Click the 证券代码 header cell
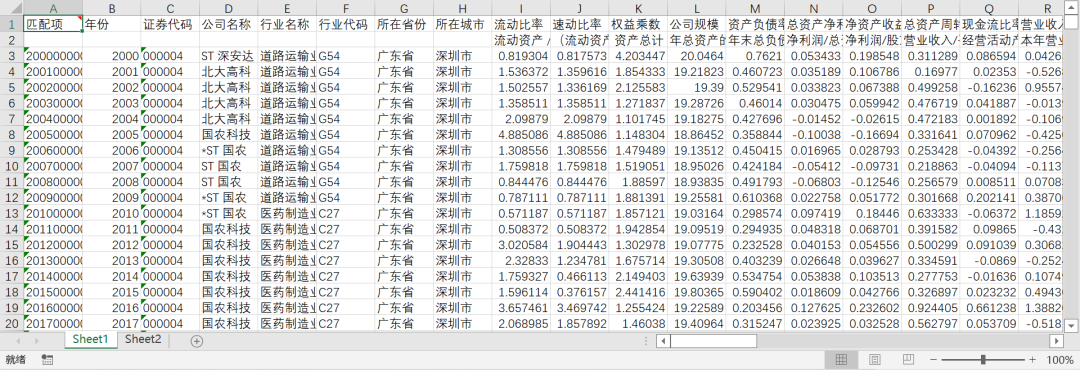The height and width of the screenshot is (370, 1080). click(170, 23)
